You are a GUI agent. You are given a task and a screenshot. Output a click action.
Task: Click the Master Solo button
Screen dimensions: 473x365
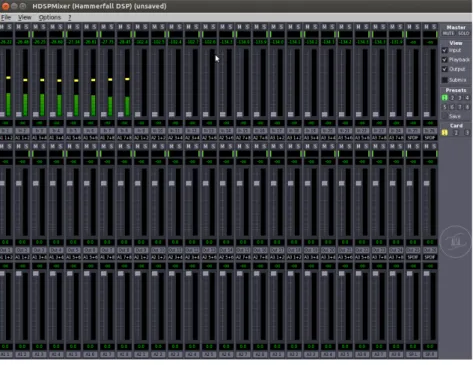click(463, 33)
